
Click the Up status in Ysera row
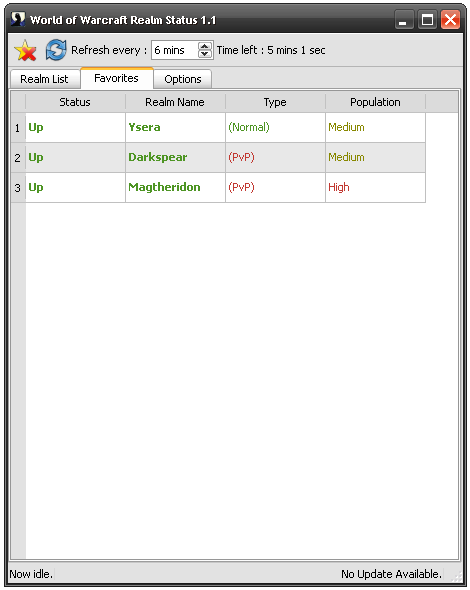pyautogui.click(x=75, y=128)
